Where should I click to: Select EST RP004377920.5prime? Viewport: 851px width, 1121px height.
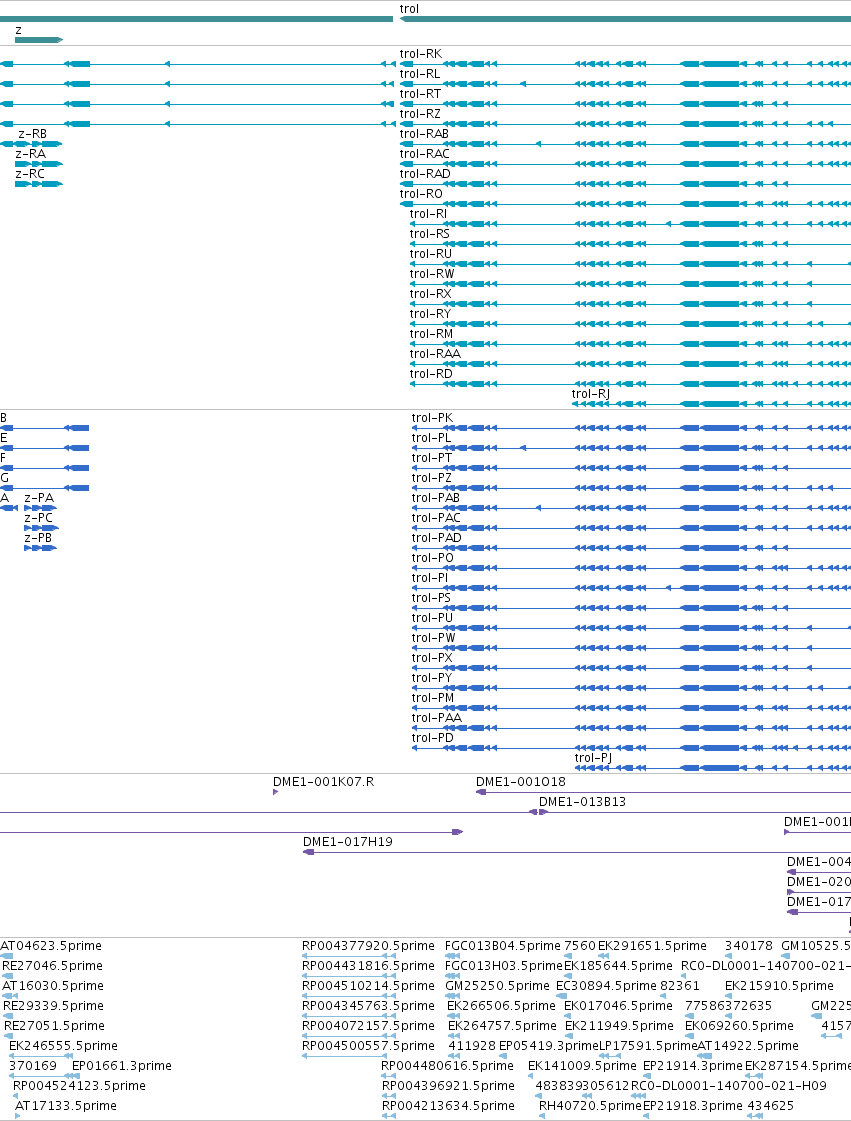click(368, 946)
